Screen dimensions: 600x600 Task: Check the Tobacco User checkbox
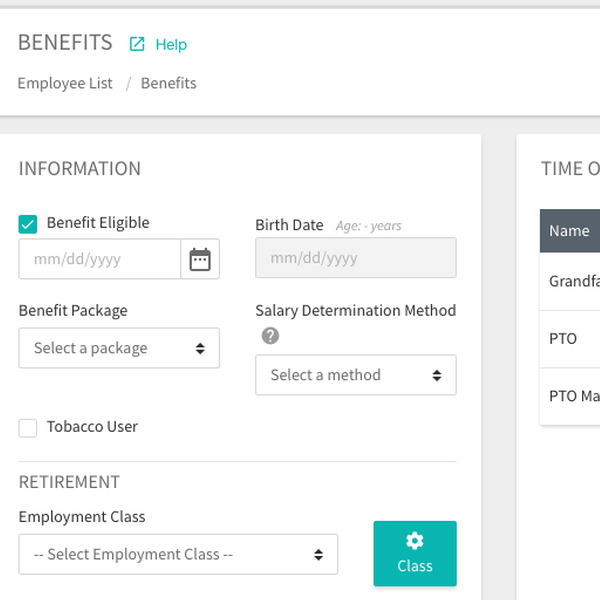pos(28,428)
